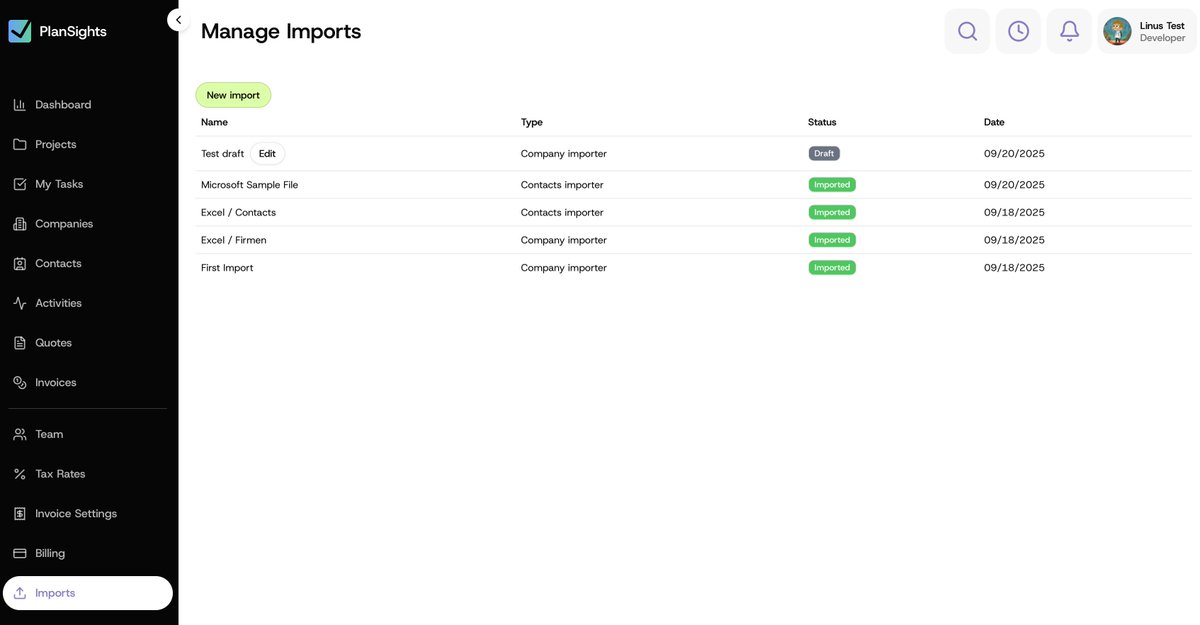Viewport: 1200px width, 625px height.
Task: Click date 09/20/2025 of Microsoft Sample File
Action: tap(1014, 185)
